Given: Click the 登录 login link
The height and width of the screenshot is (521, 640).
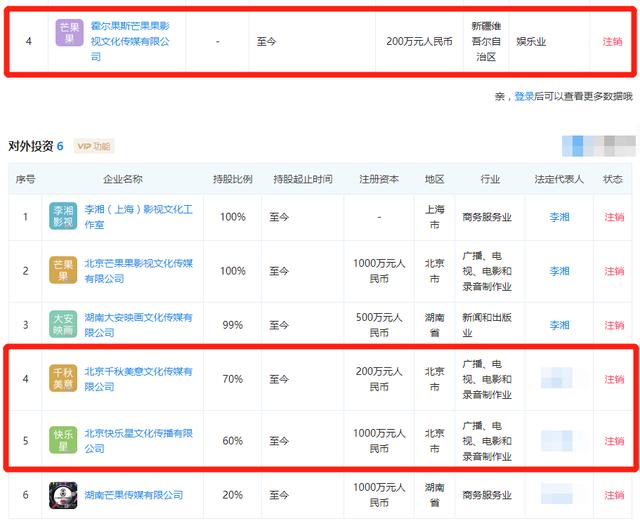Looking at the screenshot, I should point(524,97).
